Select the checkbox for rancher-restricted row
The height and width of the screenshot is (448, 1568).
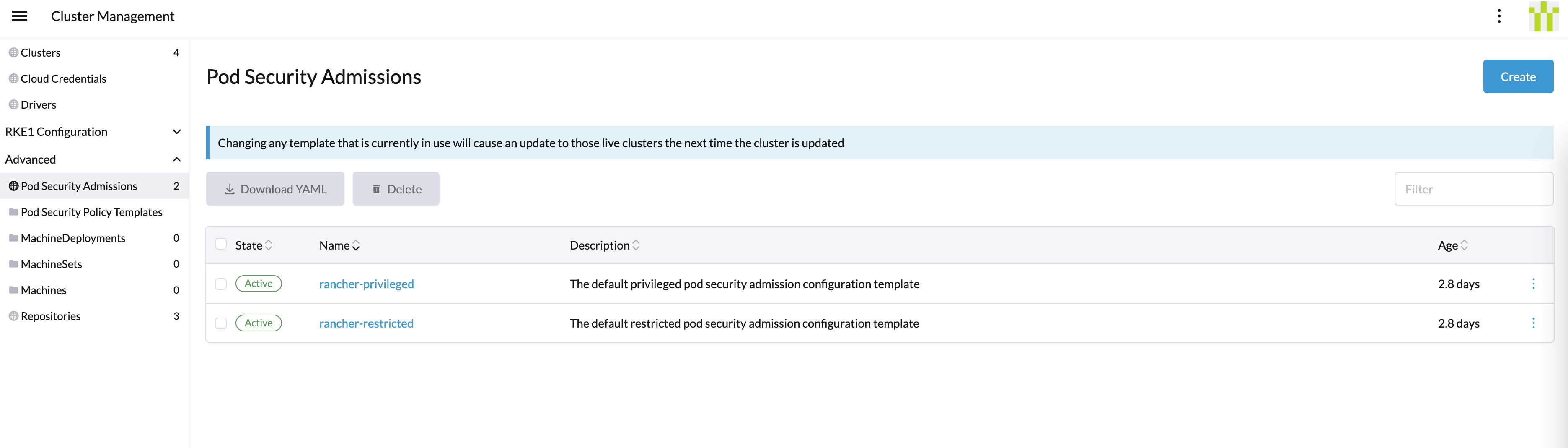point(221,324)
